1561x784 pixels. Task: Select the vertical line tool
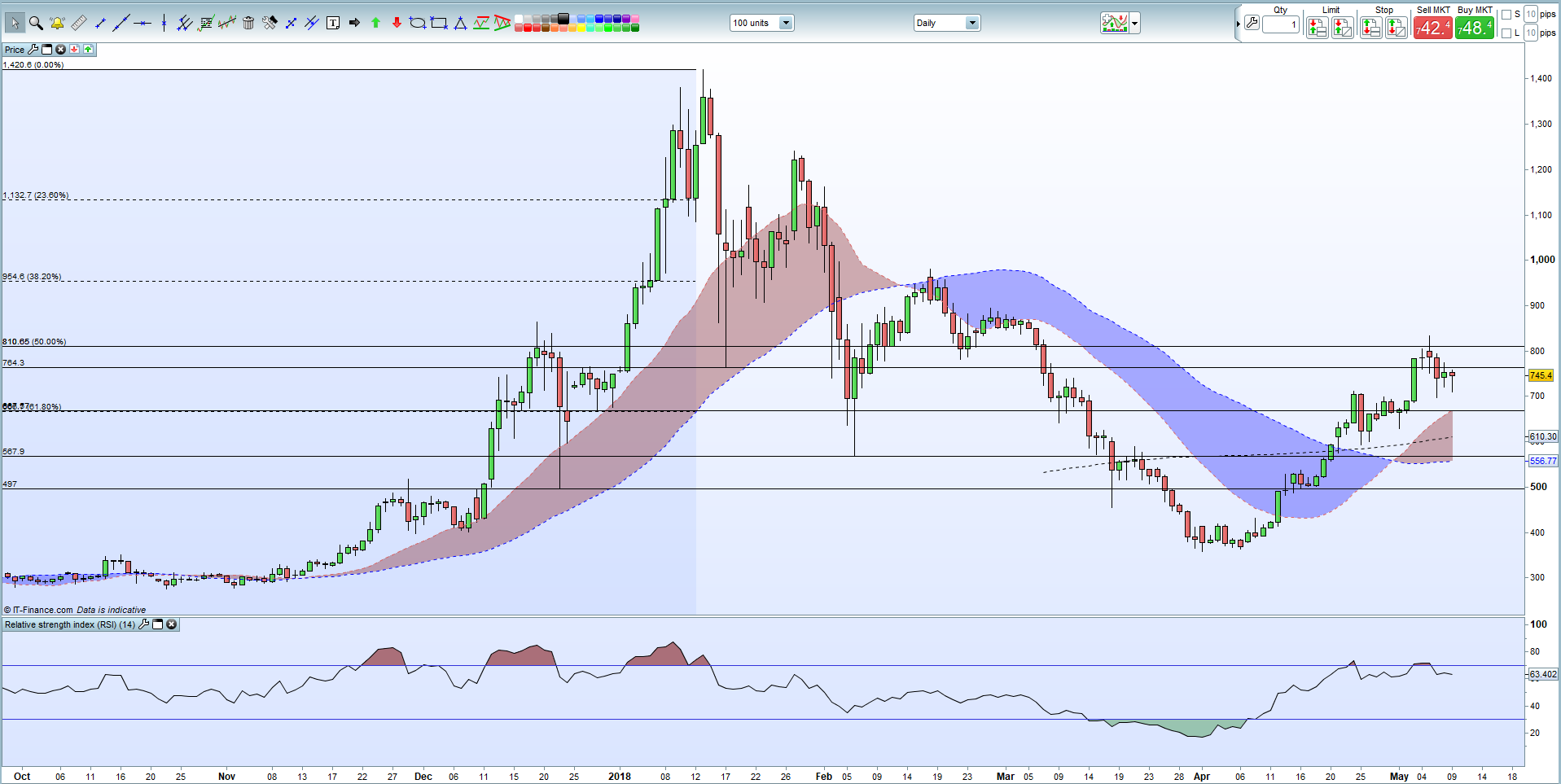164,23
